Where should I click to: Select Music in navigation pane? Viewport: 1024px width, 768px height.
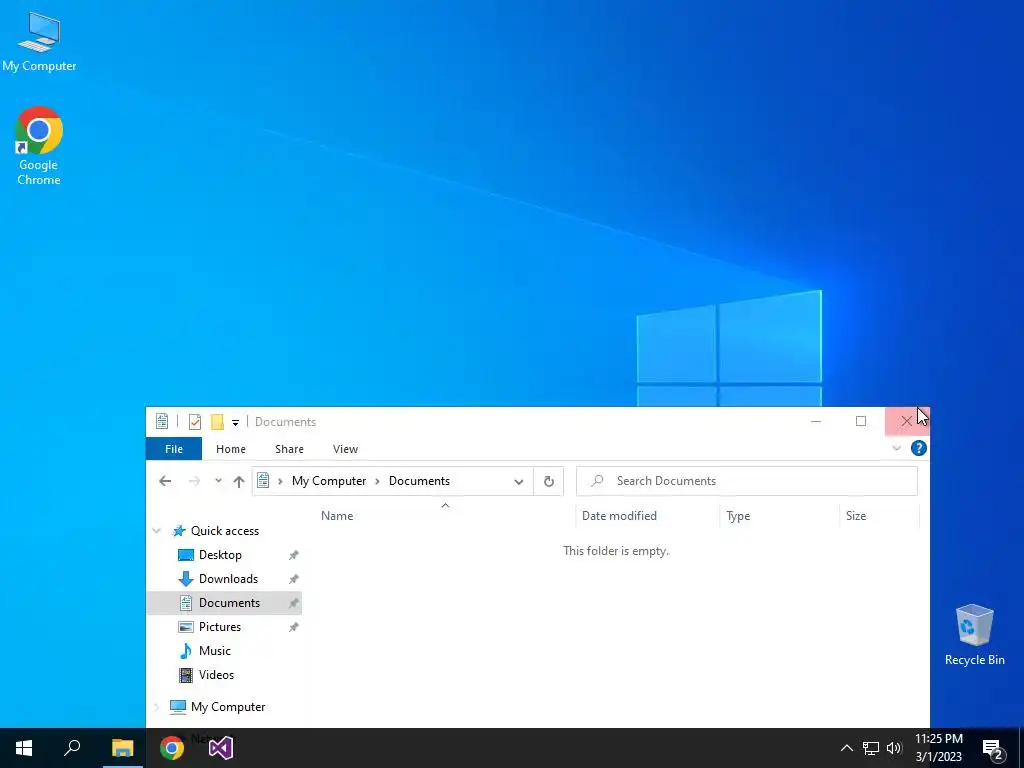(x=214, y=651)
